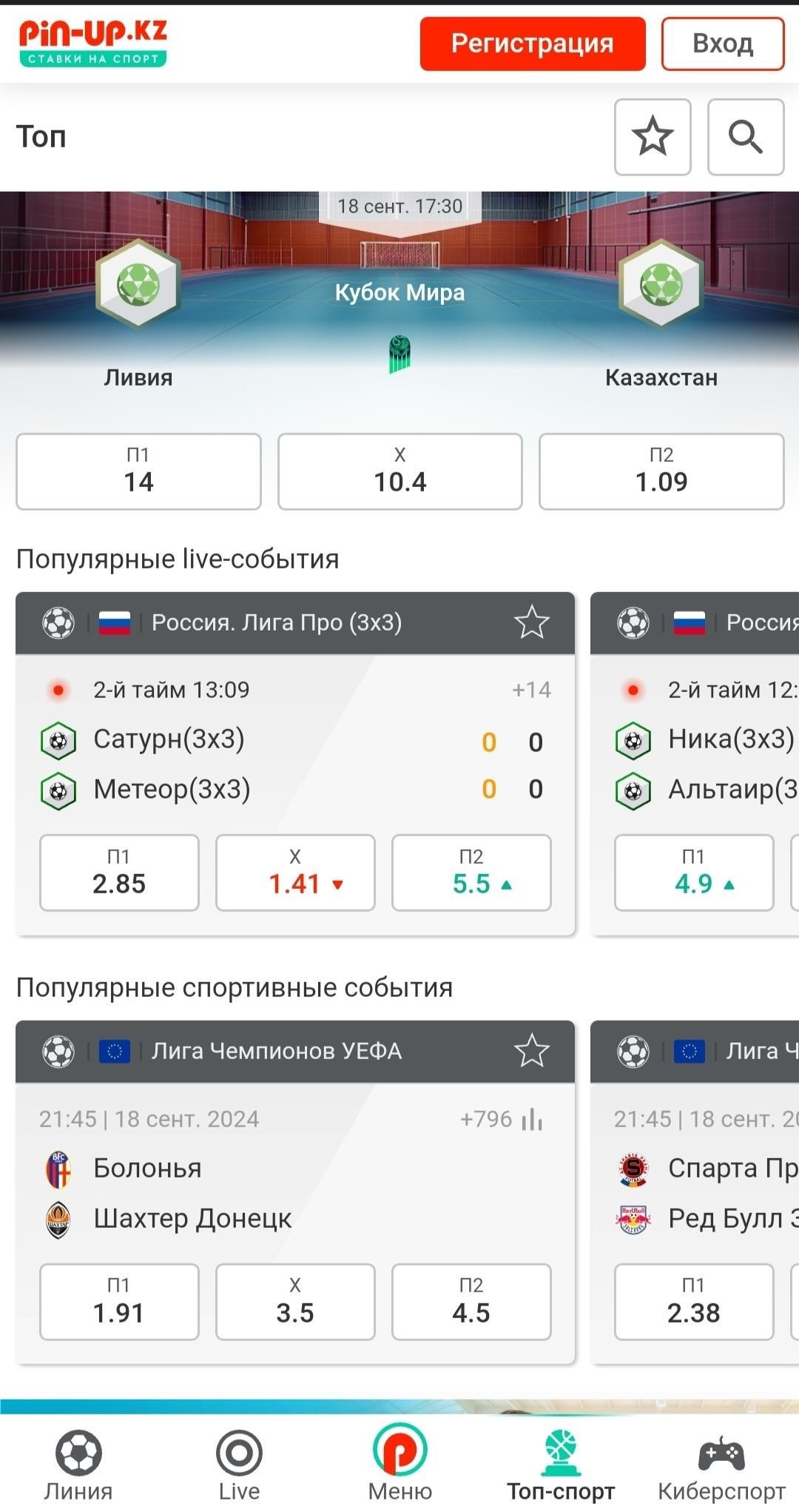This screenshot has width=799, height=1512.
Task: Tap the Казахстан team emblem
Action: coord(661,284)
